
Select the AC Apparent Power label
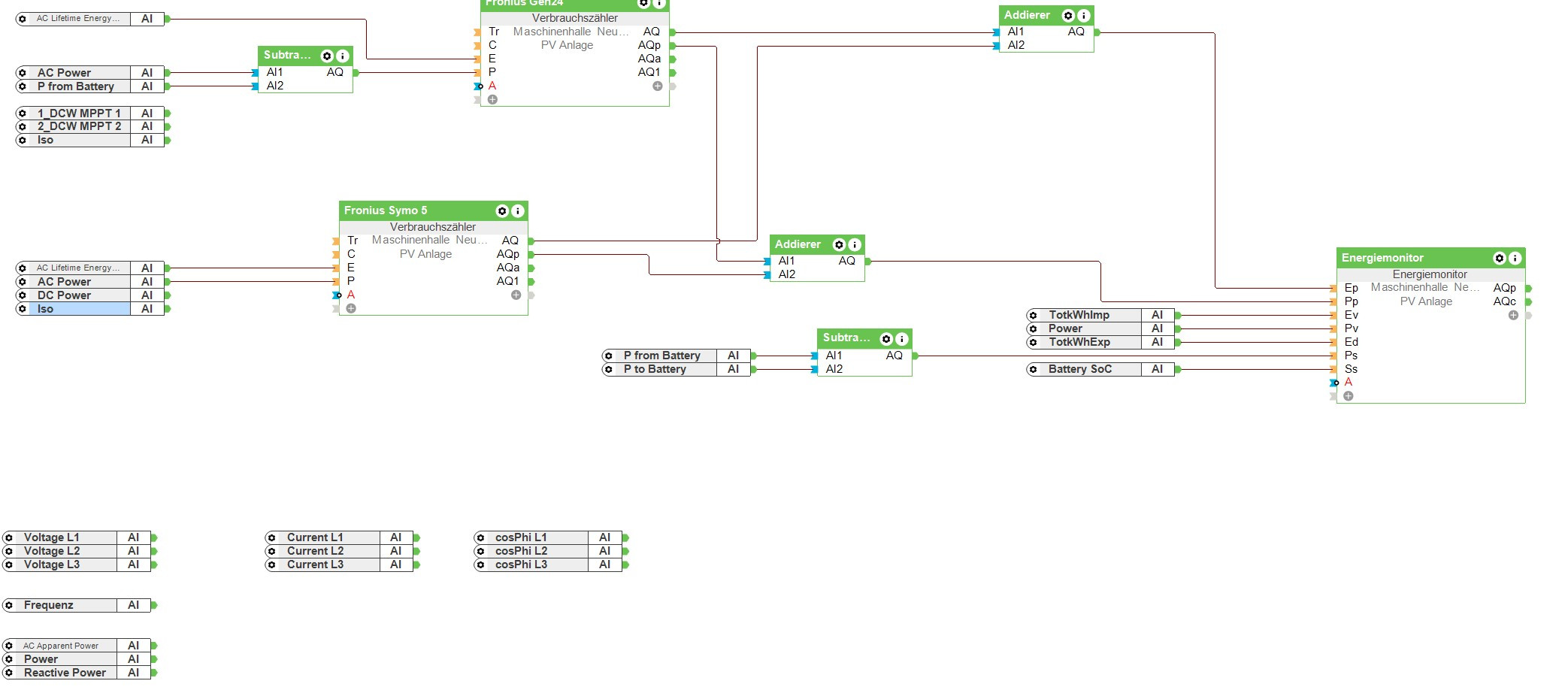click(x=61, y=646)
